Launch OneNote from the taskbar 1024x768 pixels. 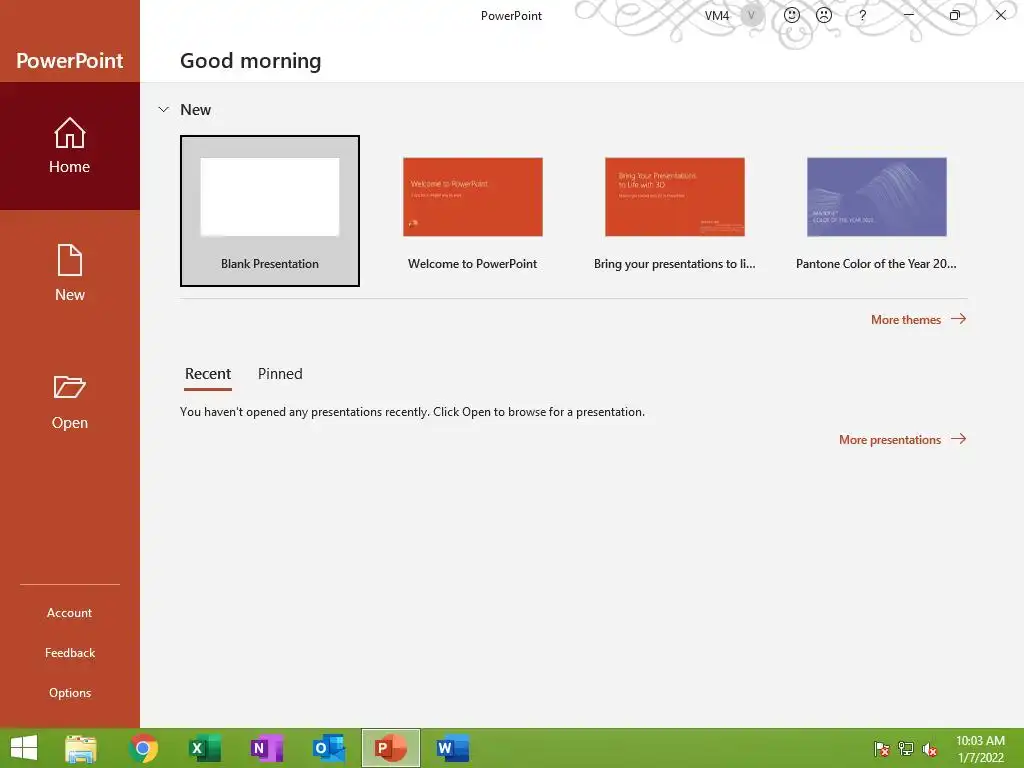(266, 748)
